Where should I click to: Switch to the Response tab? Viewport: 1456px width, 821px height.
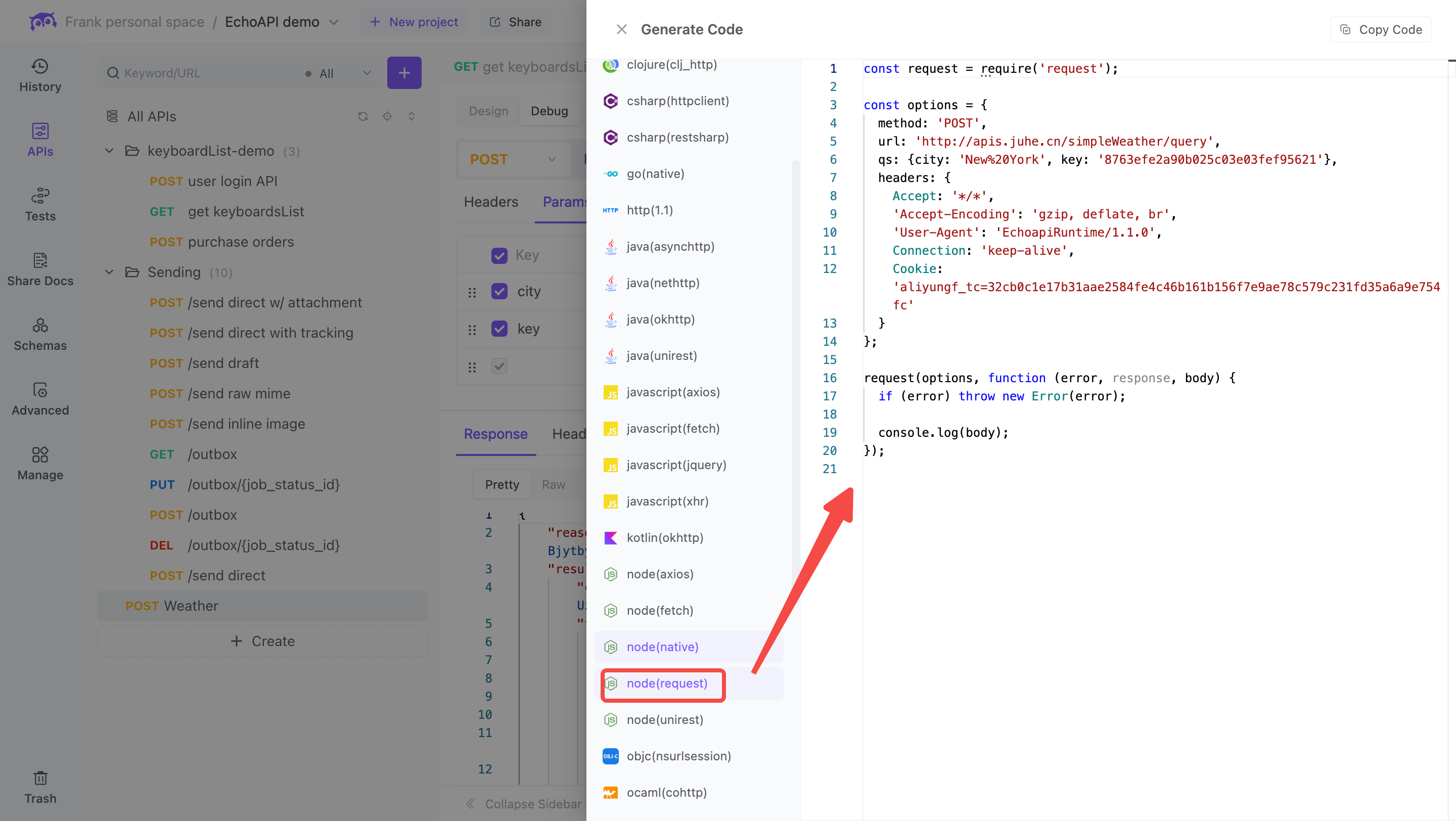click(495, 434)
